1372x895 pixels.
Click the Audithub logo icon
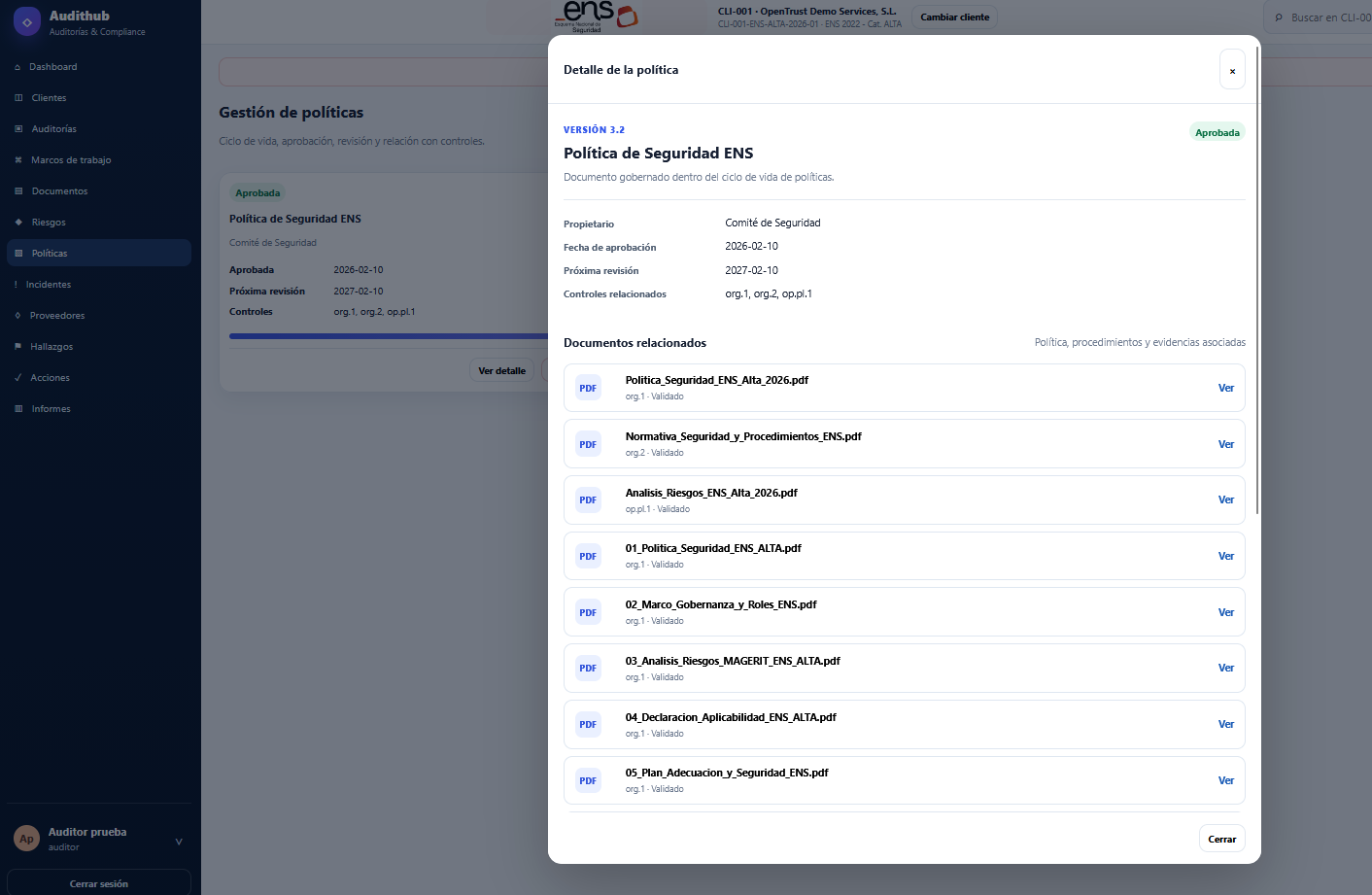27,21
